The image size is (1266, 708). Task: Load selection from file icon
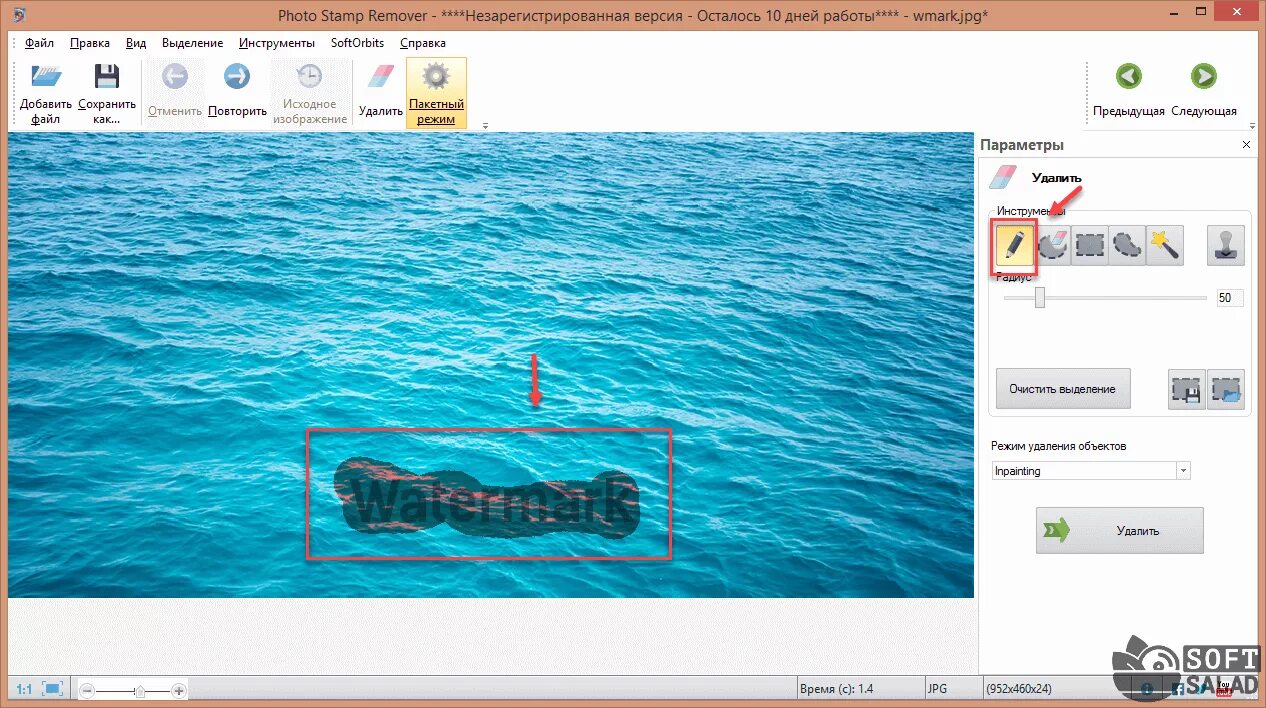pyautogui.click(x=1226, y=389)
